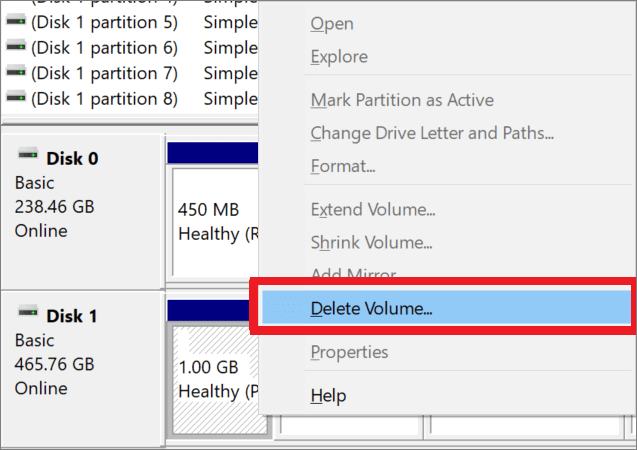Select Extend Volume in the menu

click(x=372, y=210)
